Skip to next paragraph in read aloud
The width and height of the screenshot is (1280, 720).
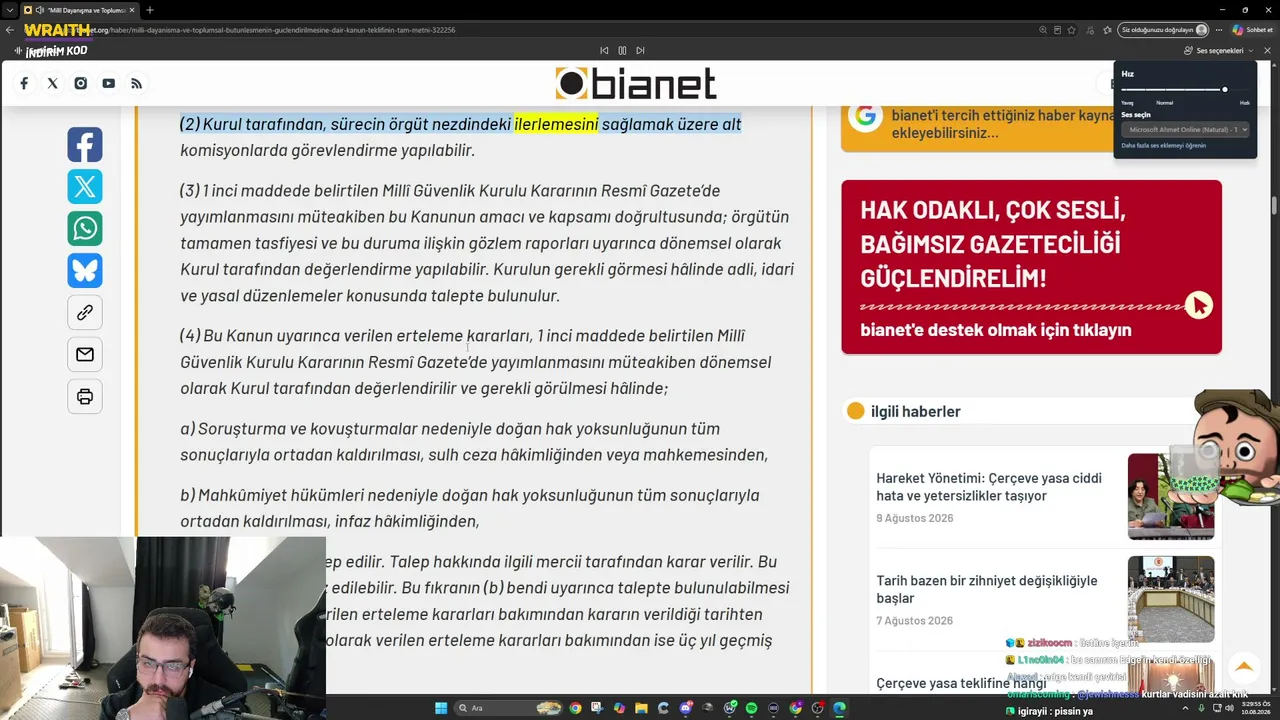[x=640, y=50]
